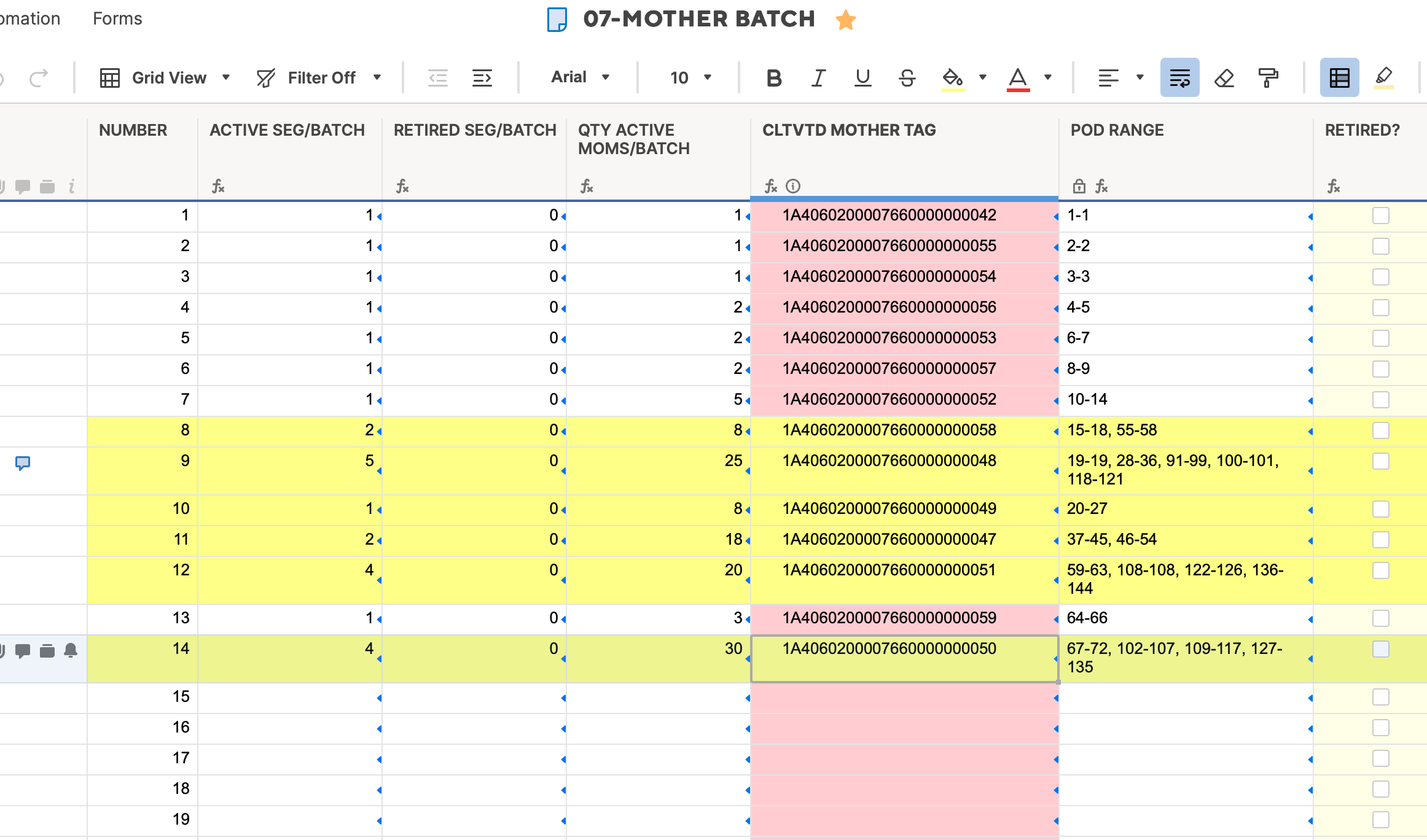Click the sheet icon beside the title
The image size is (1427, 840).
(x=557, y=20)
